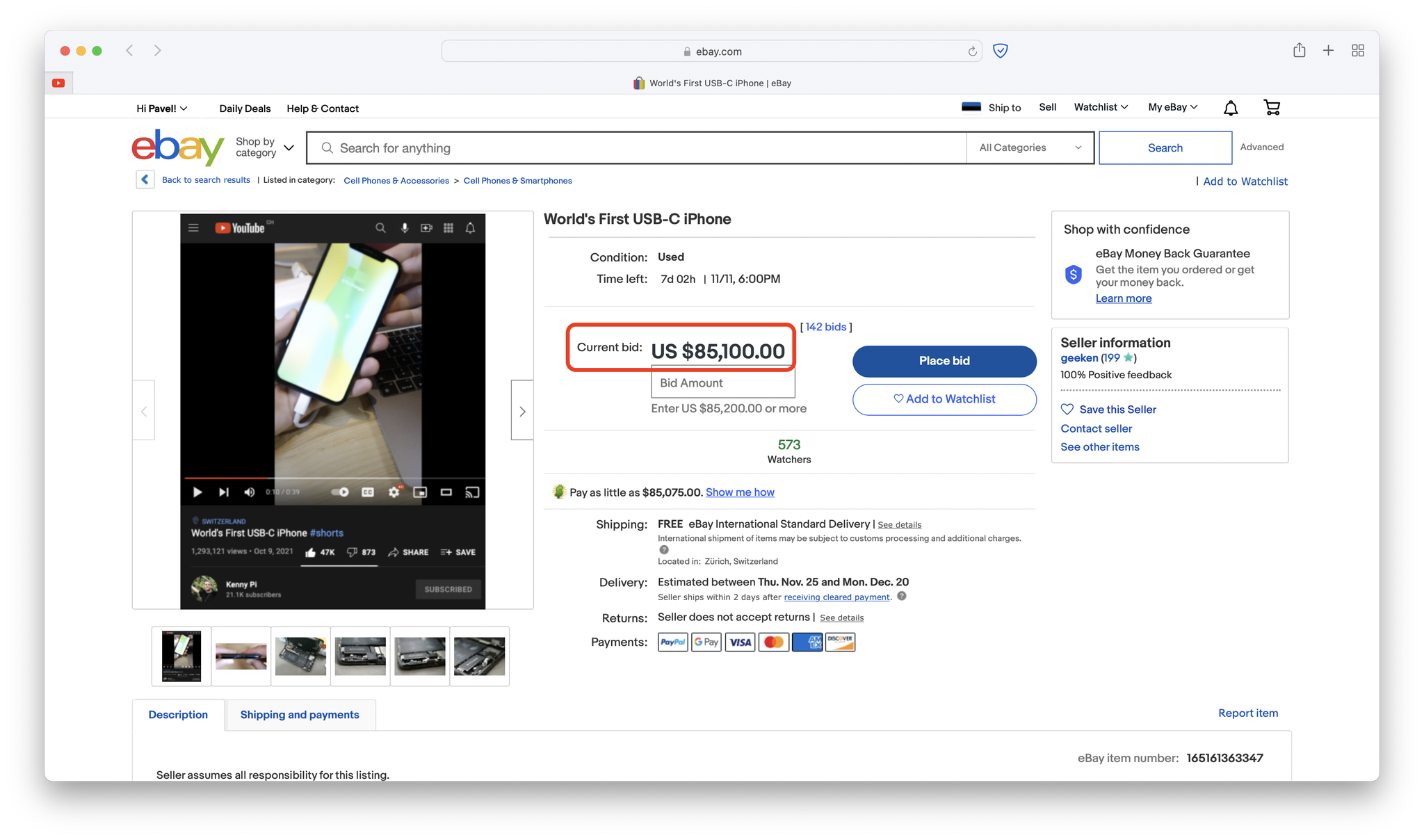Show the next listing photo
This screenshot has height=840, width=1424.
pos(522,410)
